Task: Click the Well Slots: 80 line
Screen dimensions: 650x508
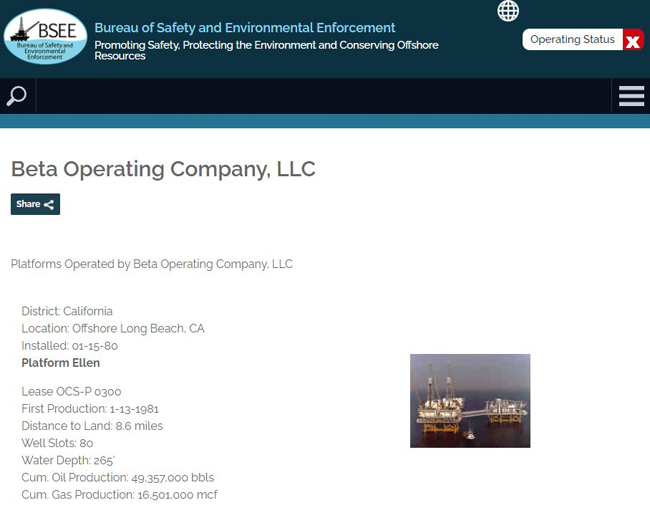Action: tap(57, 443)
